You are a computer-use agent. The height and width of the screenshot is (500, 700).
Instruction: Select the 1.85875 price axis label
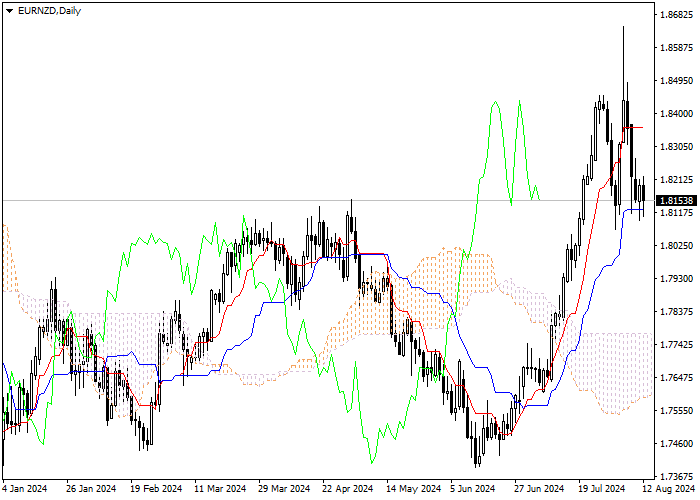677,48
